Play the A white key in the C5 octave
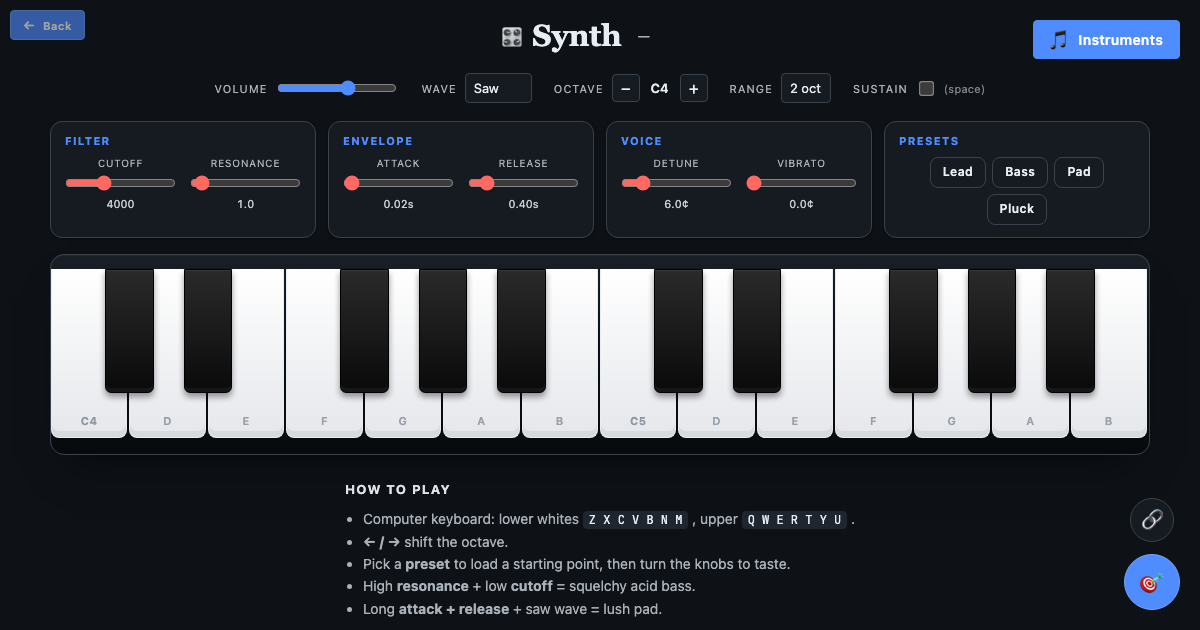This screenshot has width=1200, height=630. 1030,415
